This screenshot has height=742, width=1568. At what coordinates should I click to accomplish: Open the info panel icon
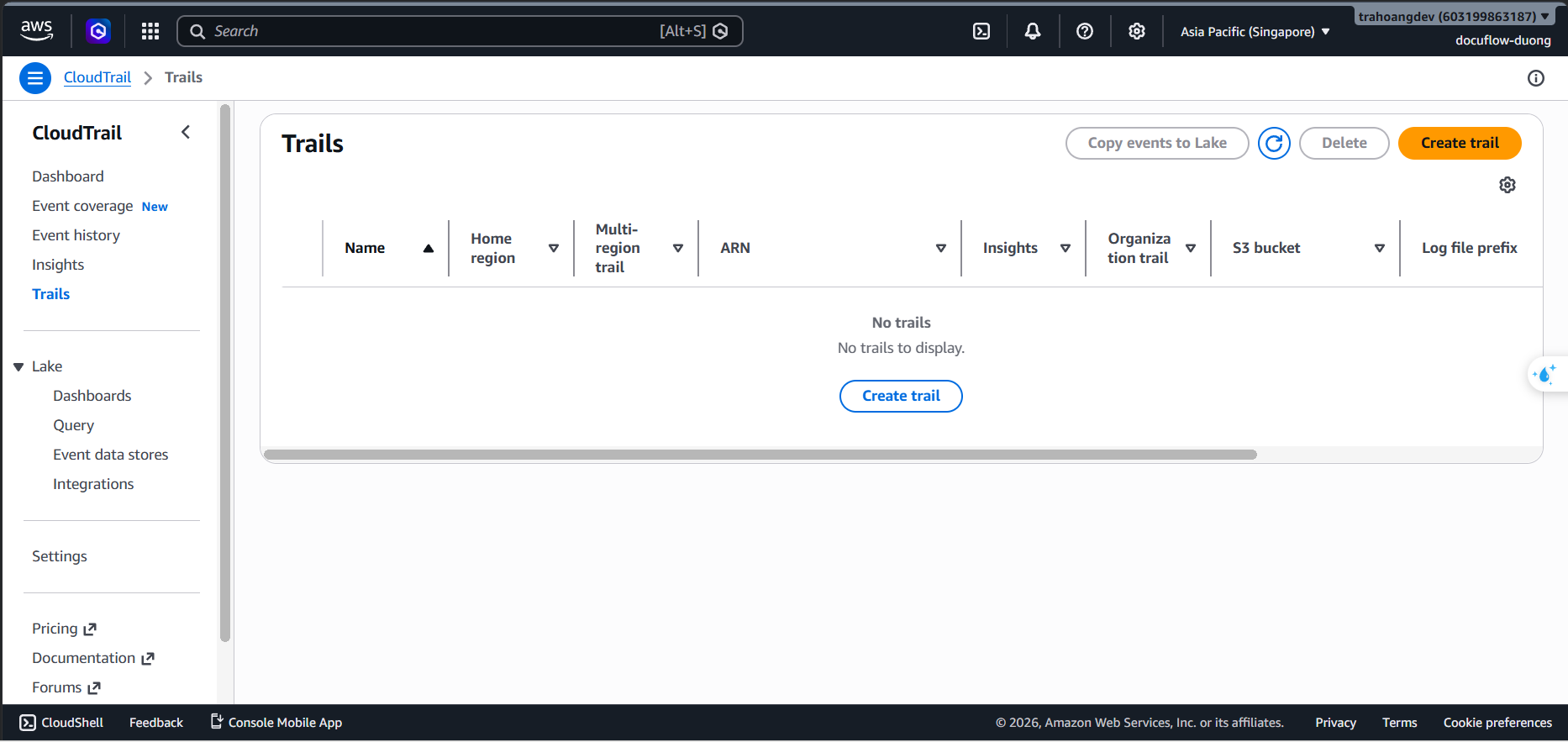1536,78
